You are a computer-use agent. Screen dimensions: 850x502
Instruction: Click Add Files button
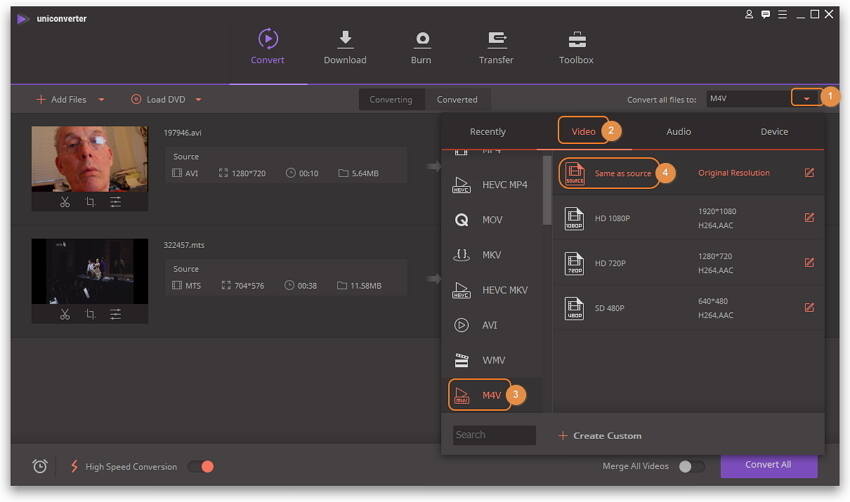pyautogui.click(x=61, y=100)
